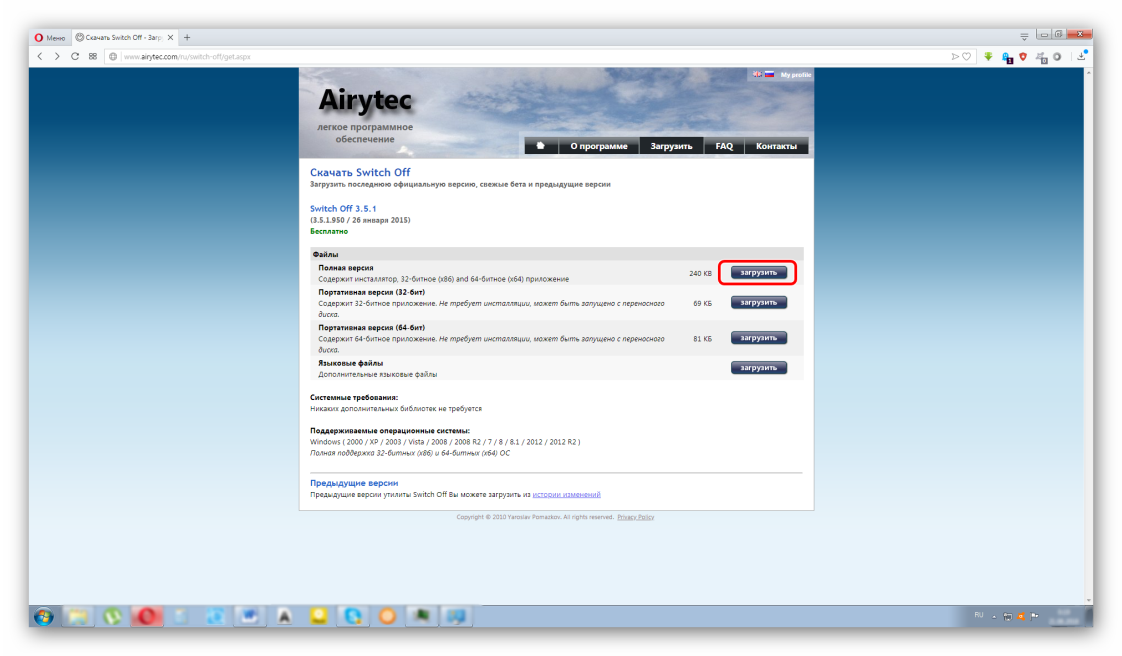Image resolution: width=1122 pixels, height=656 pixels.
Task: Open the browser downloads icon
Action: pyautogui.click(x=1081, y=57)
